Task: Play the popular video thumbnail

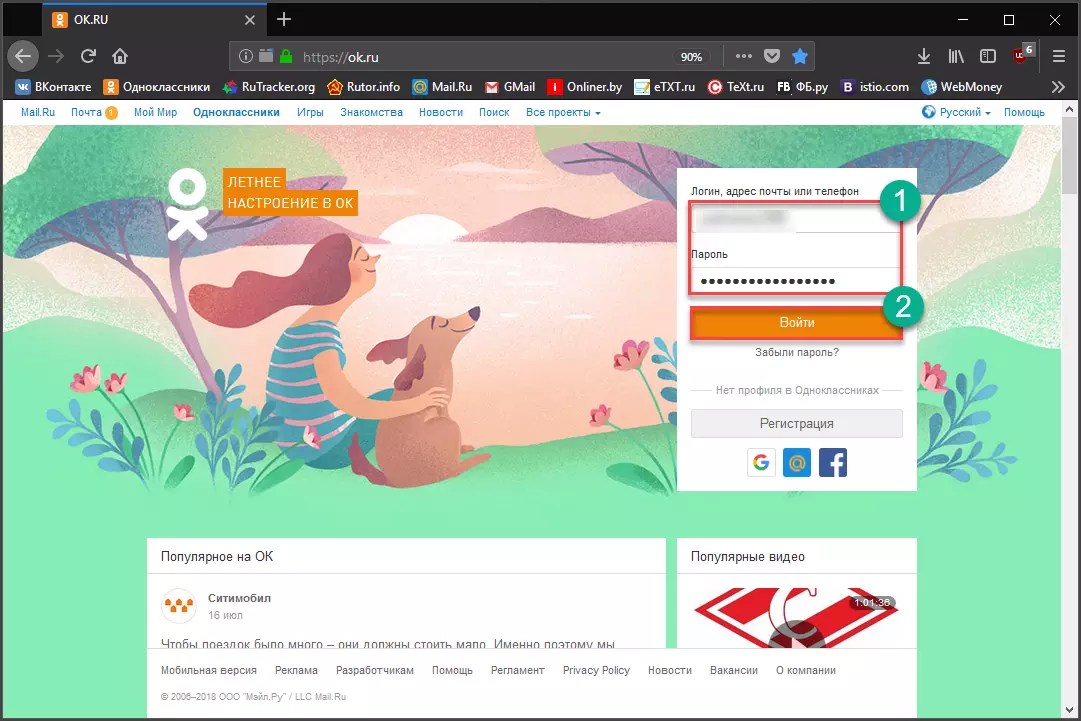Action: tap(796, 618)
